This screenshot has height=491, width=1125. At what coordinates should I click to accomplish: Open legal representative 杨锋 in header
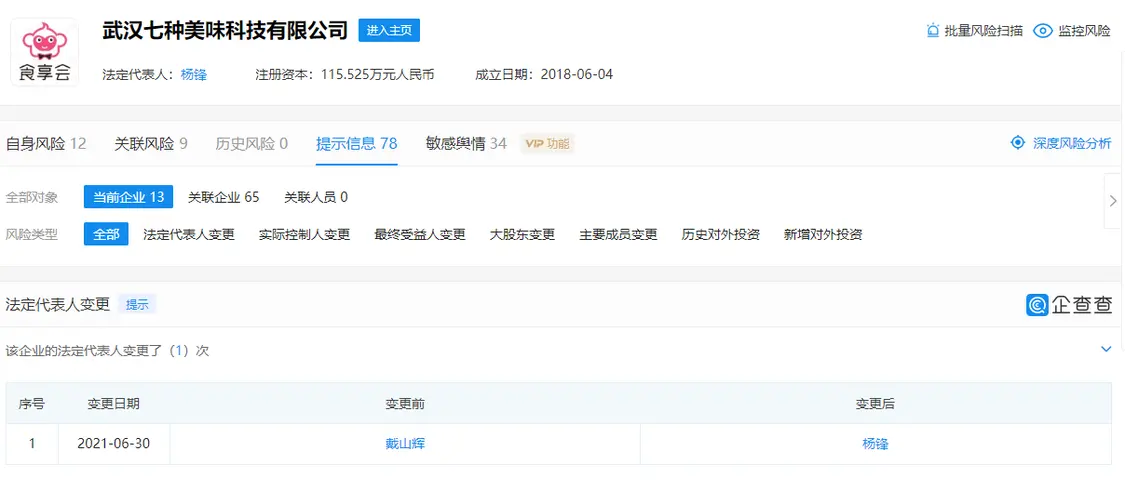pyautogui.click(x=194, y=75)
